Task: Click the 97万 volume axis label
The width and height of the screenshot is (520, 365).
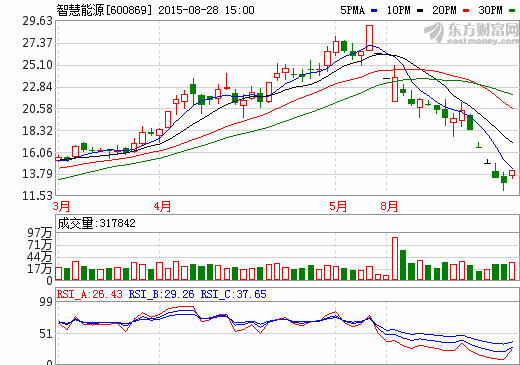Action: pyautogui.click(x=40, y=233)
